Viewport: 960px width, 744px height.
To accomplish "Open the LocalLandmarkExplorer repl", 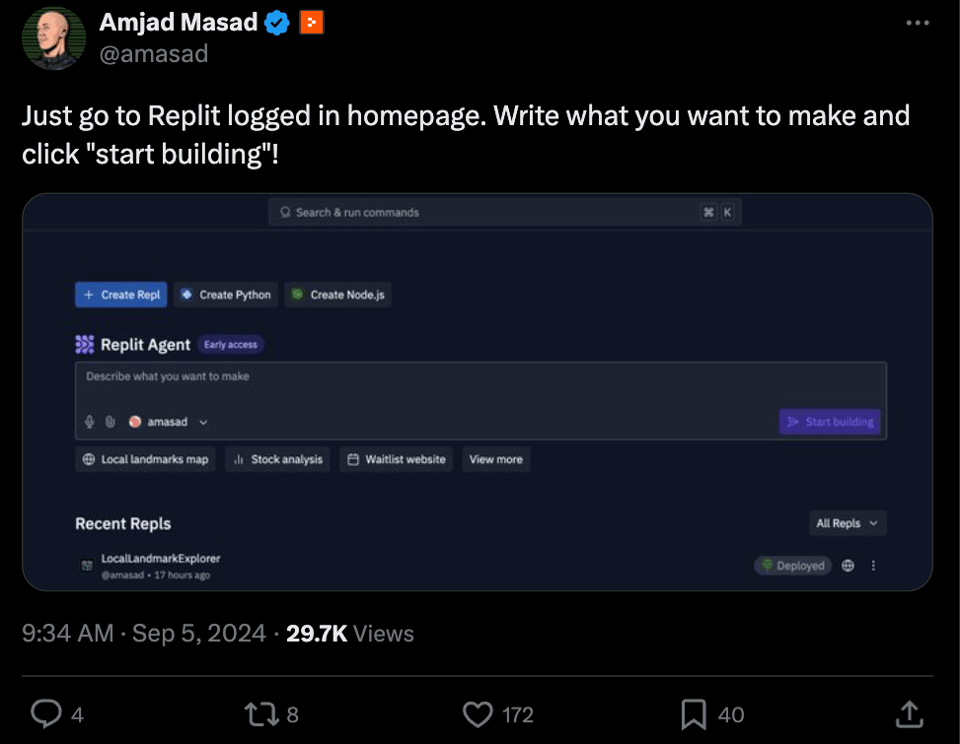I will pyautogui.click(x=160, y=558).
